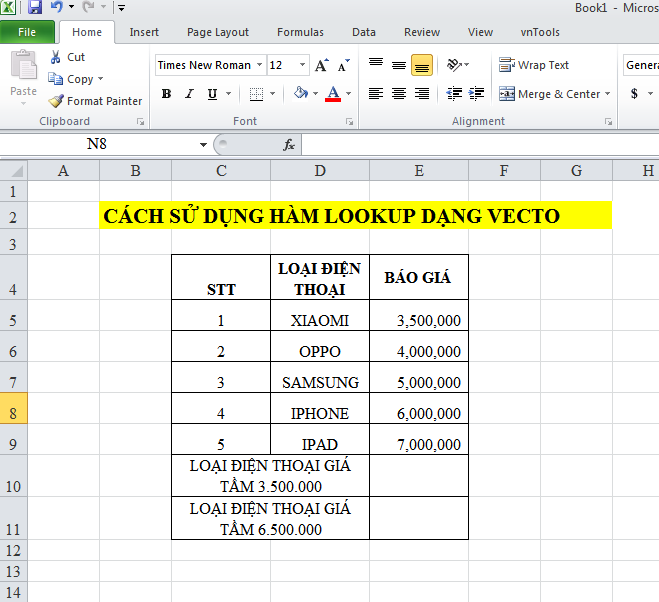659x602 pixels.
Task: Switch to the Page Layout tab
Action: [x=218, y=32]
